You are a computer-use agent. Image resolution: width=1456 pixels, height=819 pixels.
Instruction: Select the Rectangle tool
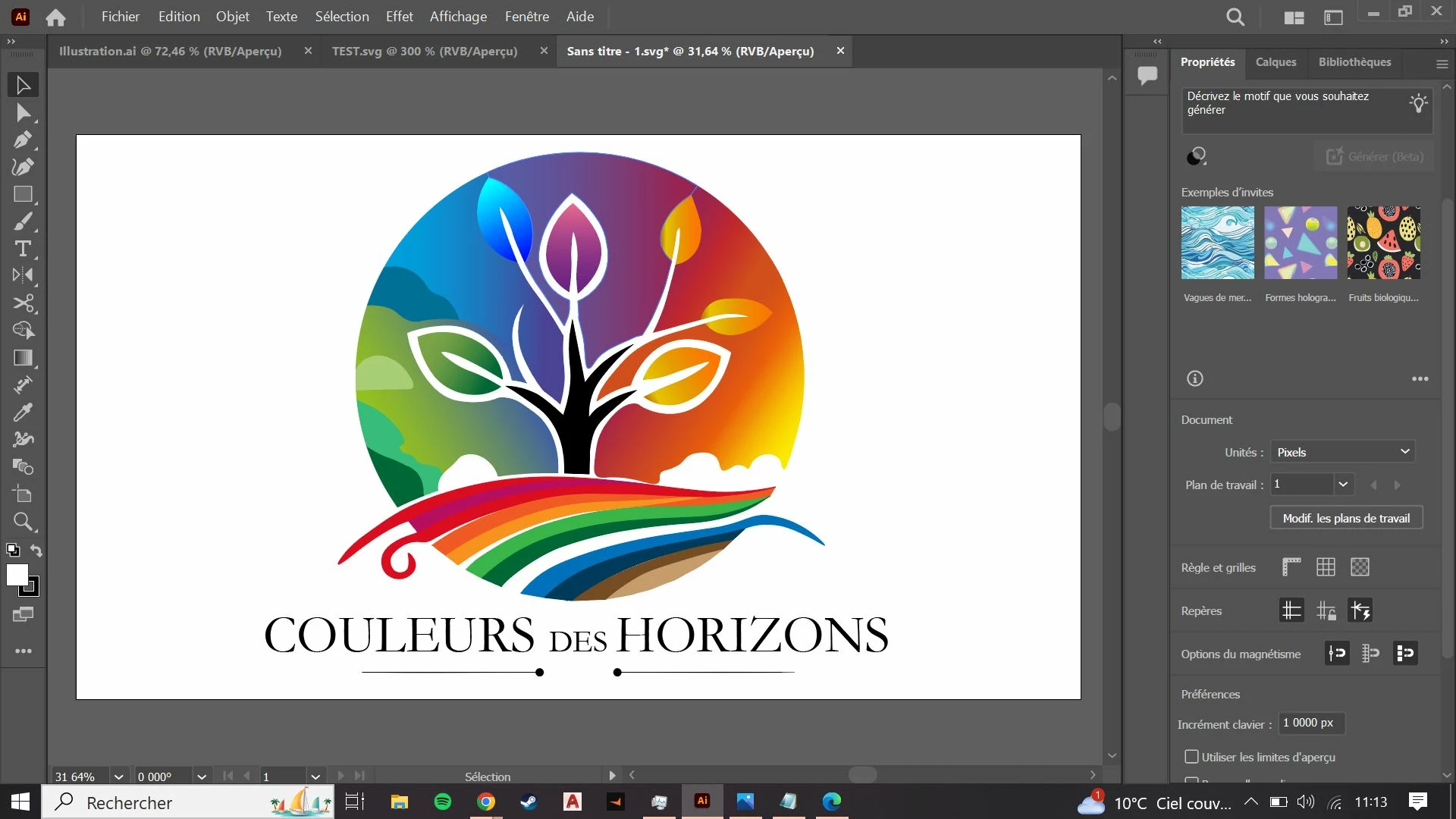[x=23, y=194]
